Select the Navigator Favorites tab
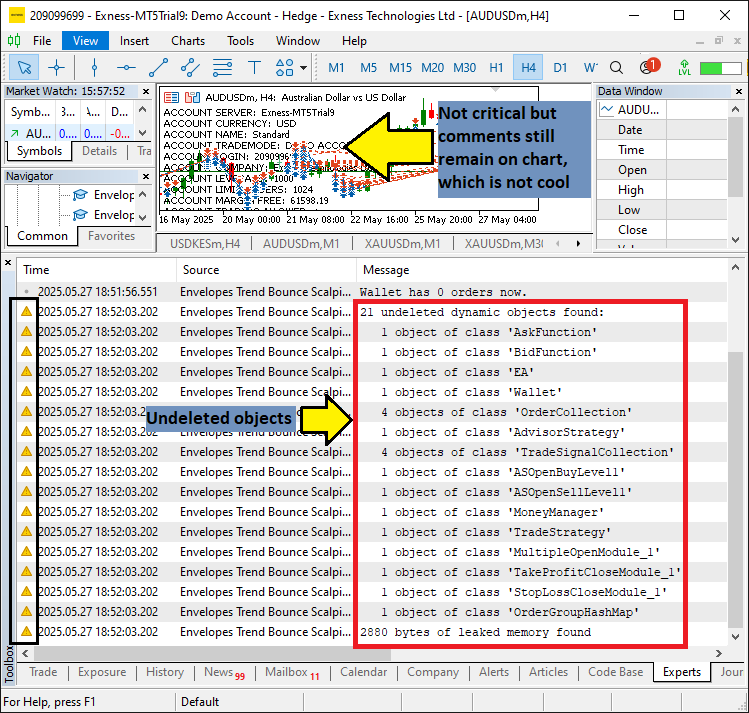The height and width of the screenshot is (713, 749). [111, 236]
